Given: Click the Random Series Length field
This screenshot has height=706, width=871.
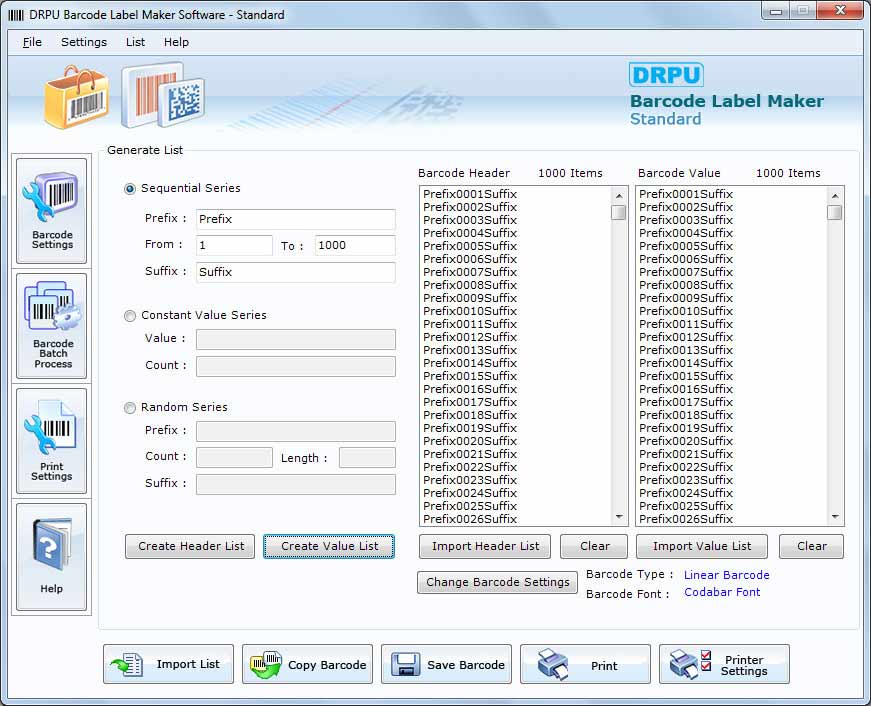Looking at the screenshot, I should pos(367,458).
